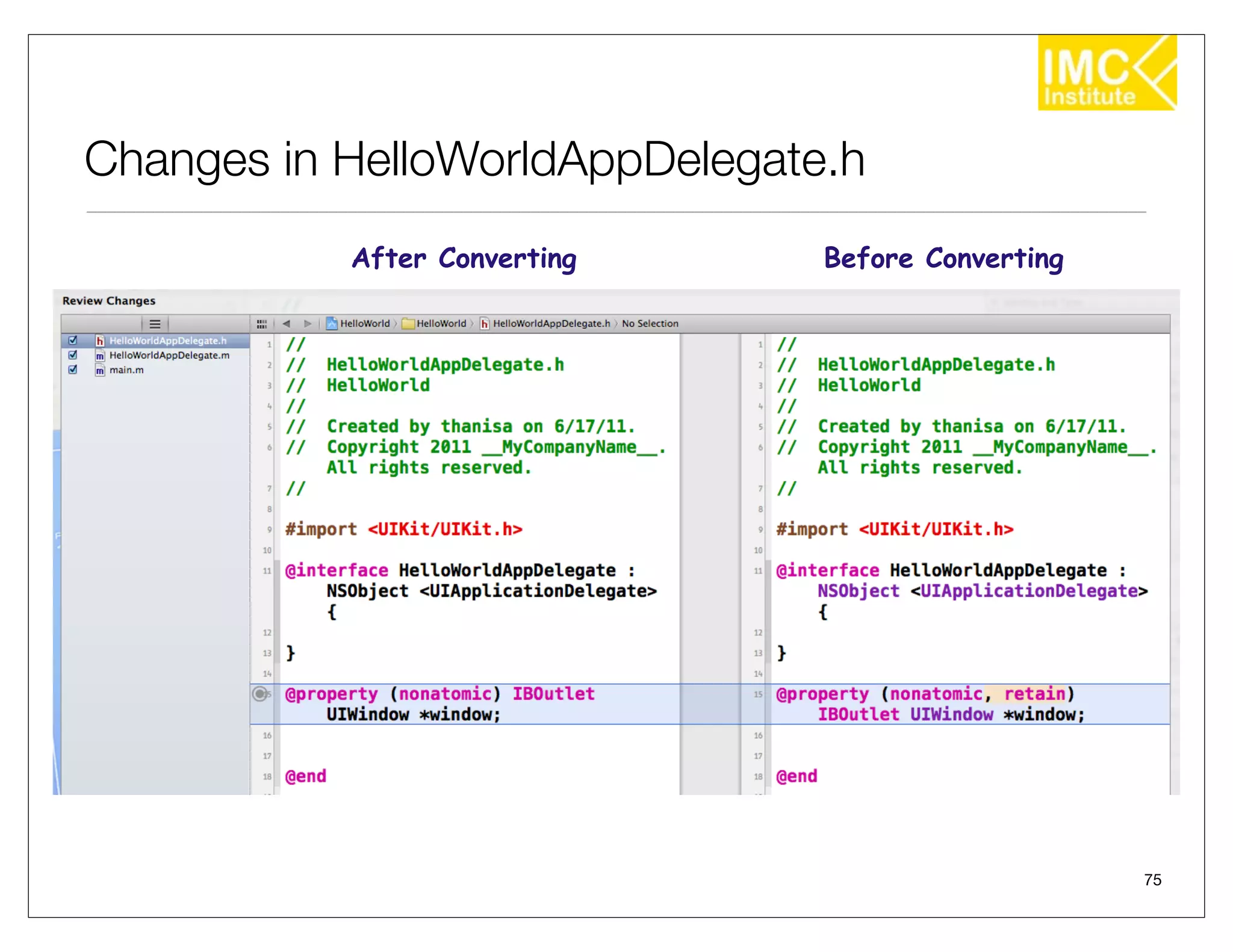This screenshot has height=952, width=1233.
Task: Click the #import line in the right pane
Action: 895,530
